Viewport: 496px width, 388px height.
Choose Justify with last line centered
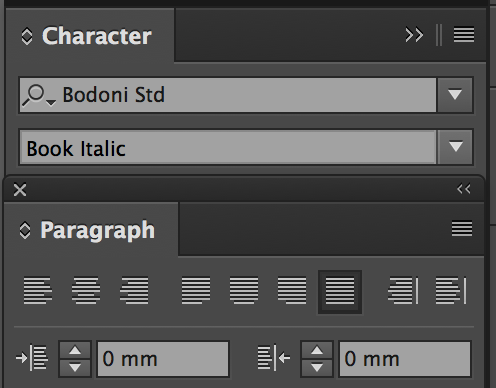(x=244, y=291)
